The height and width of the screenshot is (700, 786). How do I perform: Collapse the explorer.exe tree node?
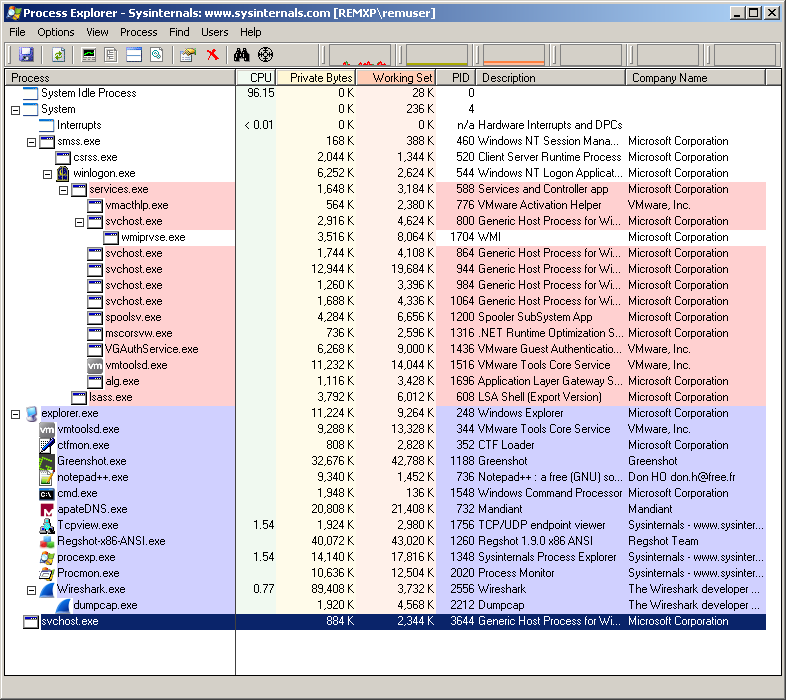coord(16,414)
